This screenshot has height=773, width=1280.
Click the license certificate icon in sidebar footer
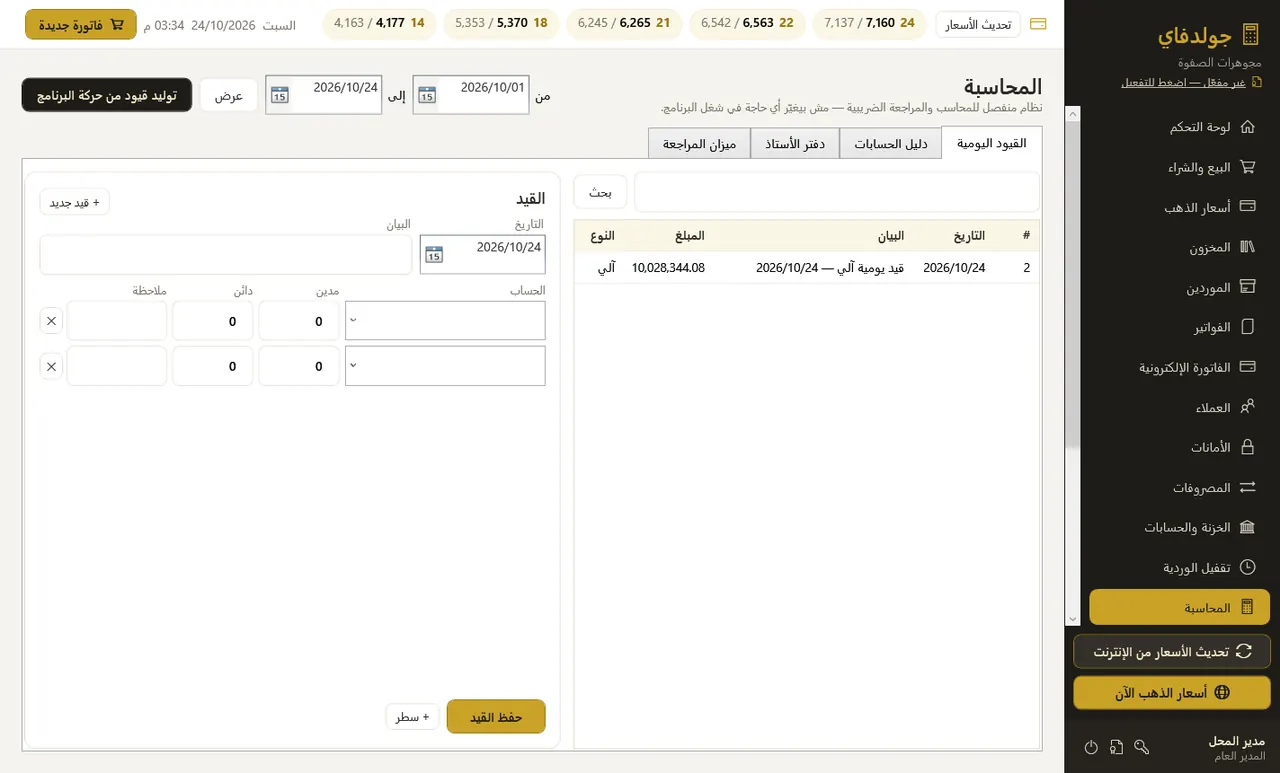[x=1116, y=747]
